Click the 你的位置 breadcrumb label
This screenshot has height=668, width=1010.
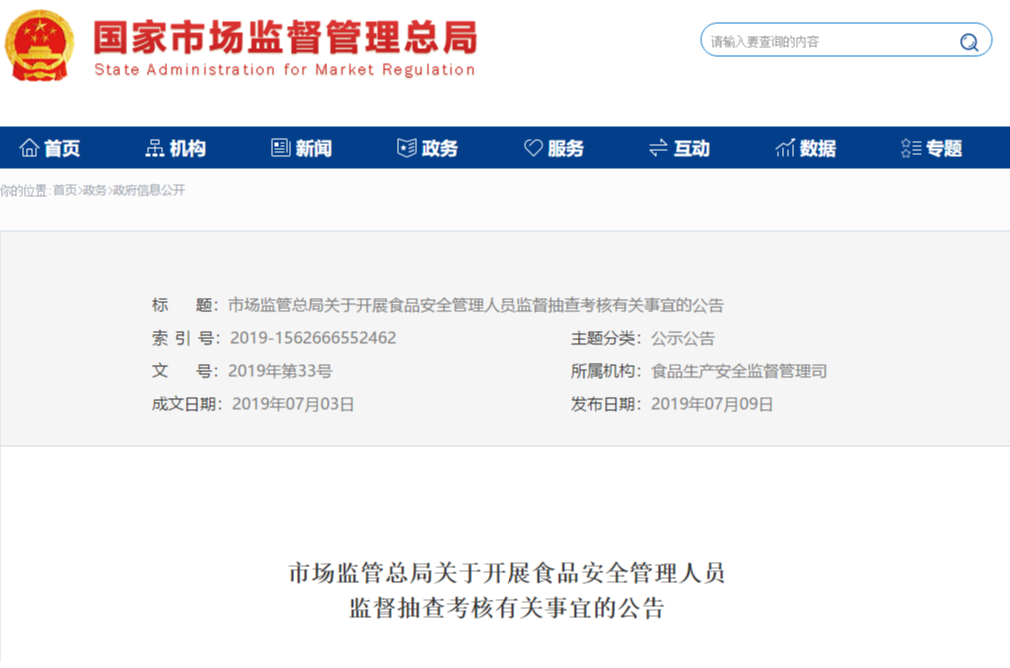click(23, 190)
